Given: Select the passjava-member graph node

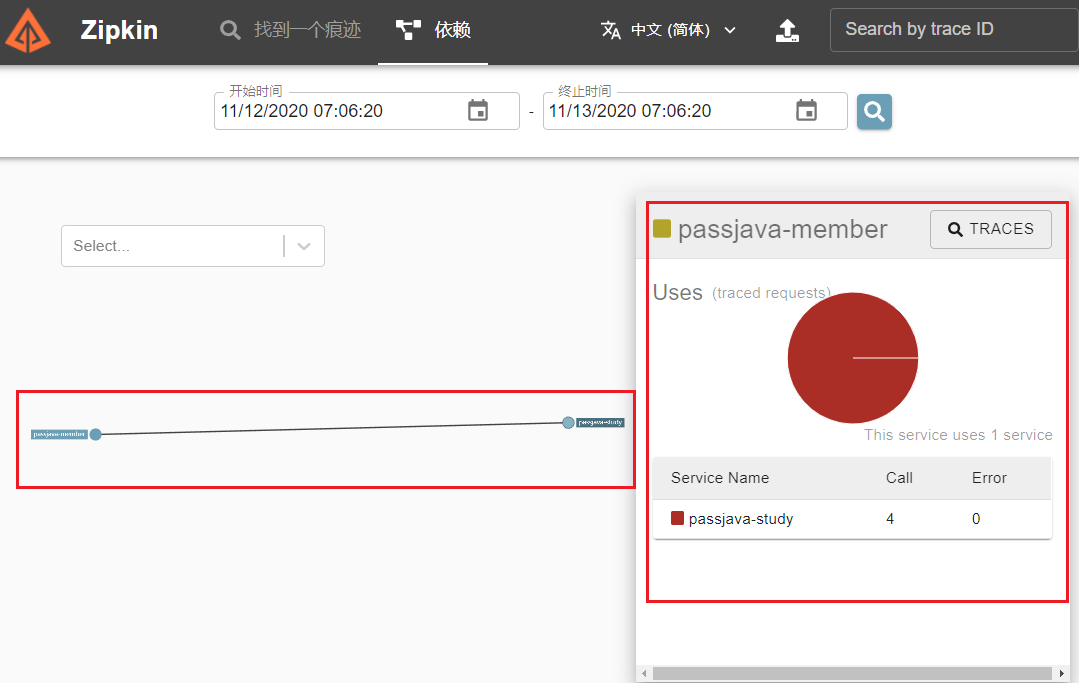Looking at the screenshot, I should tap(95, 434).
